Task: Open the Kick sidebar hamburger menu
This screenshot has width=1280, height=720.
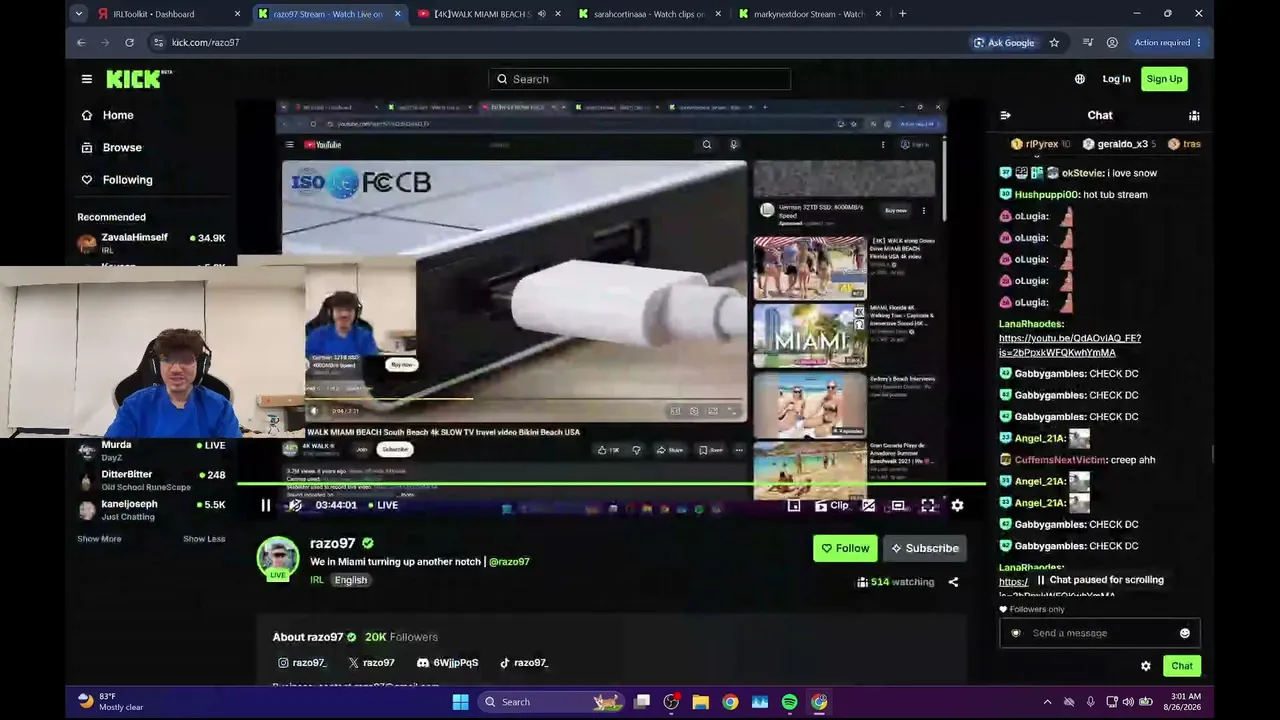Action: tap(87, 79)
